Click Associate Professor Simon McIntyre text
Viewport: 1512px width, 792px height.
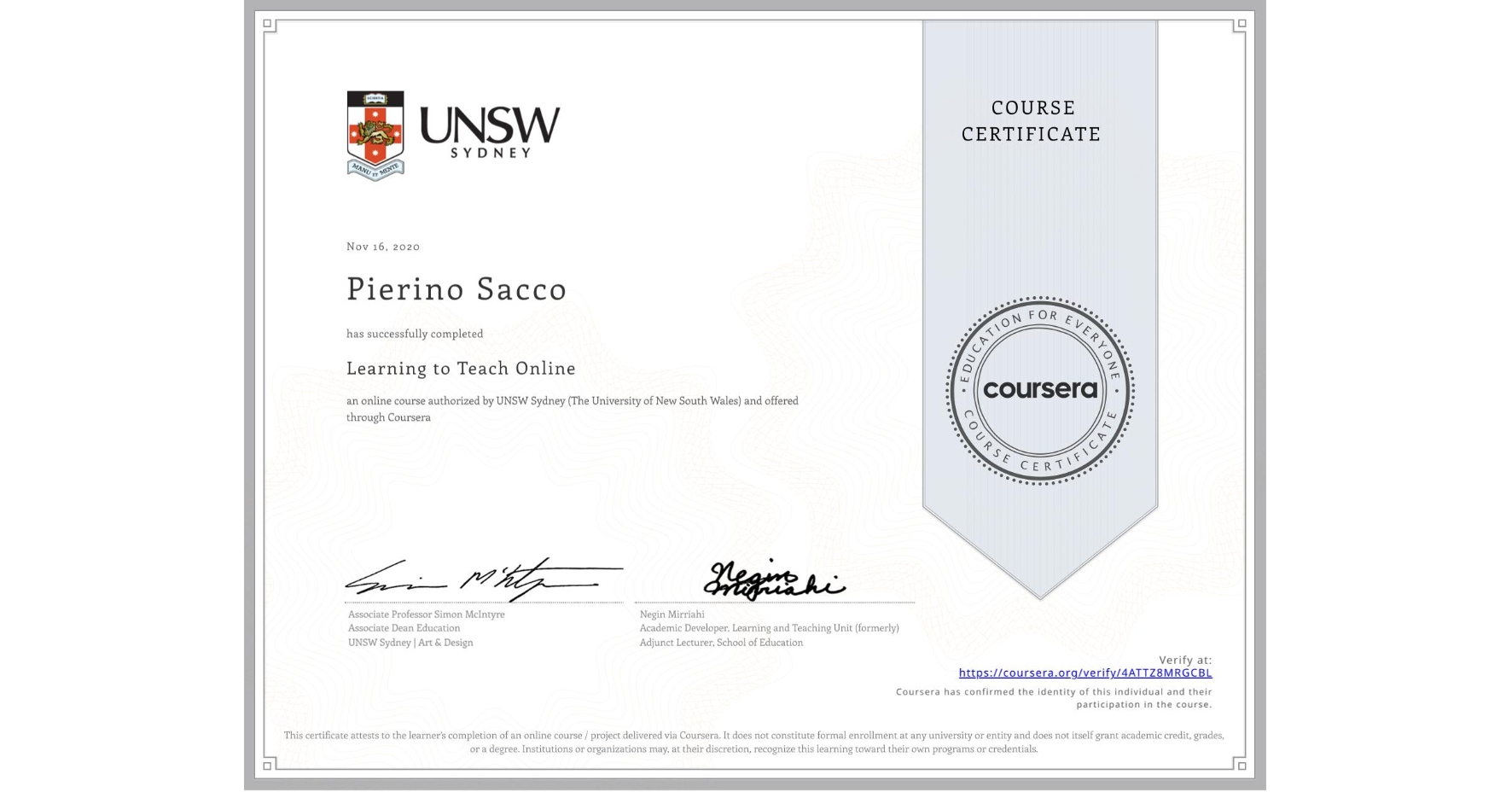427,614
